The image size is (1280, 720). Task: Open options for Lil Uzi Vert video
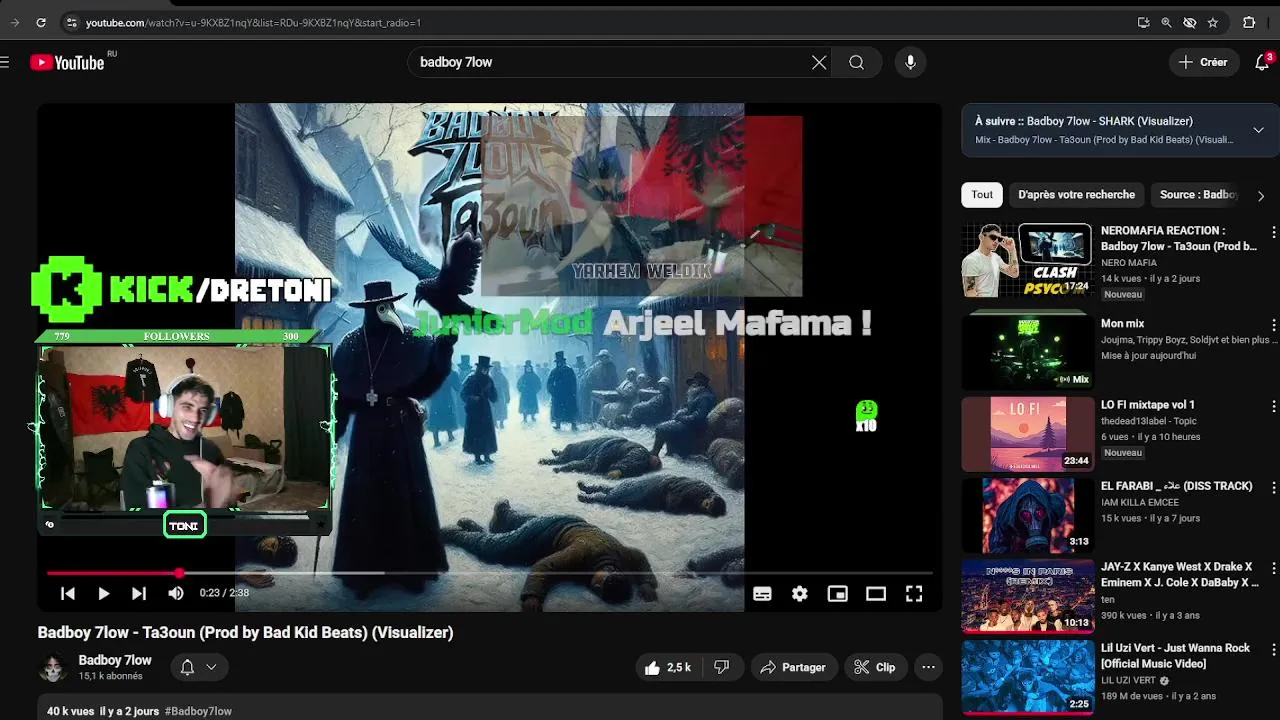1273,649
